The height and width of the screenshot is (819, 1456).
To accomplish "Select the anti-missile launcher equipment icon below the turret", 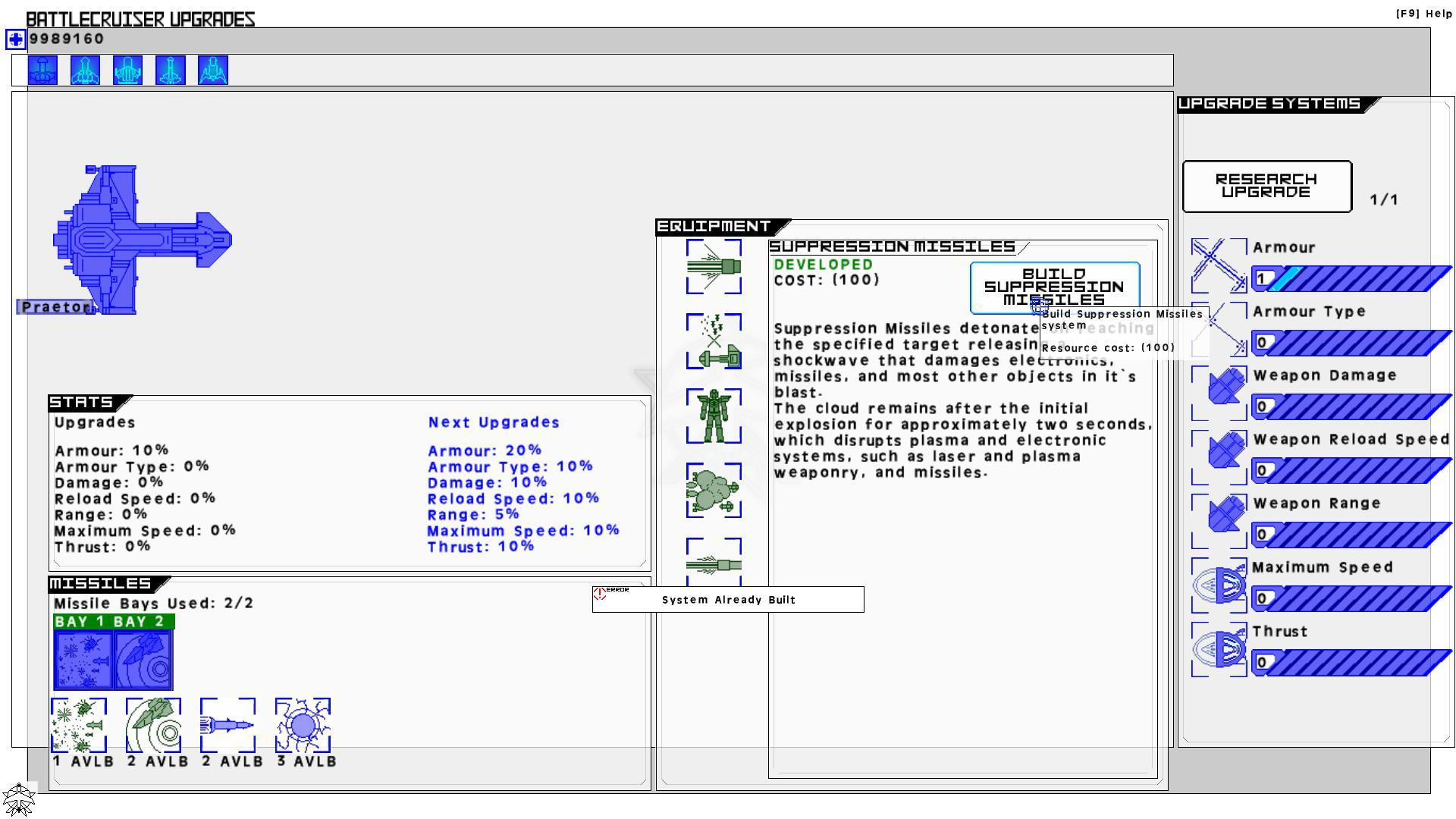I will (714, 341).
